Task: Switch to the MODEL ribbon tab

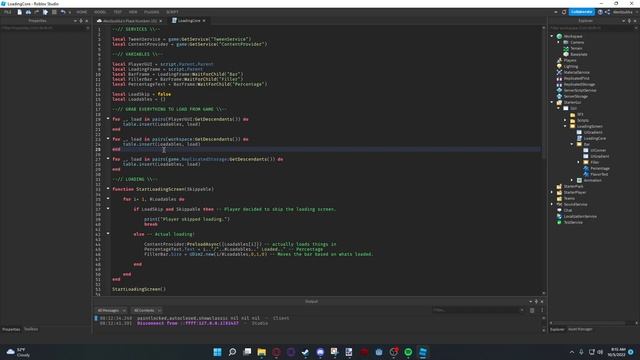Action: 100,12
